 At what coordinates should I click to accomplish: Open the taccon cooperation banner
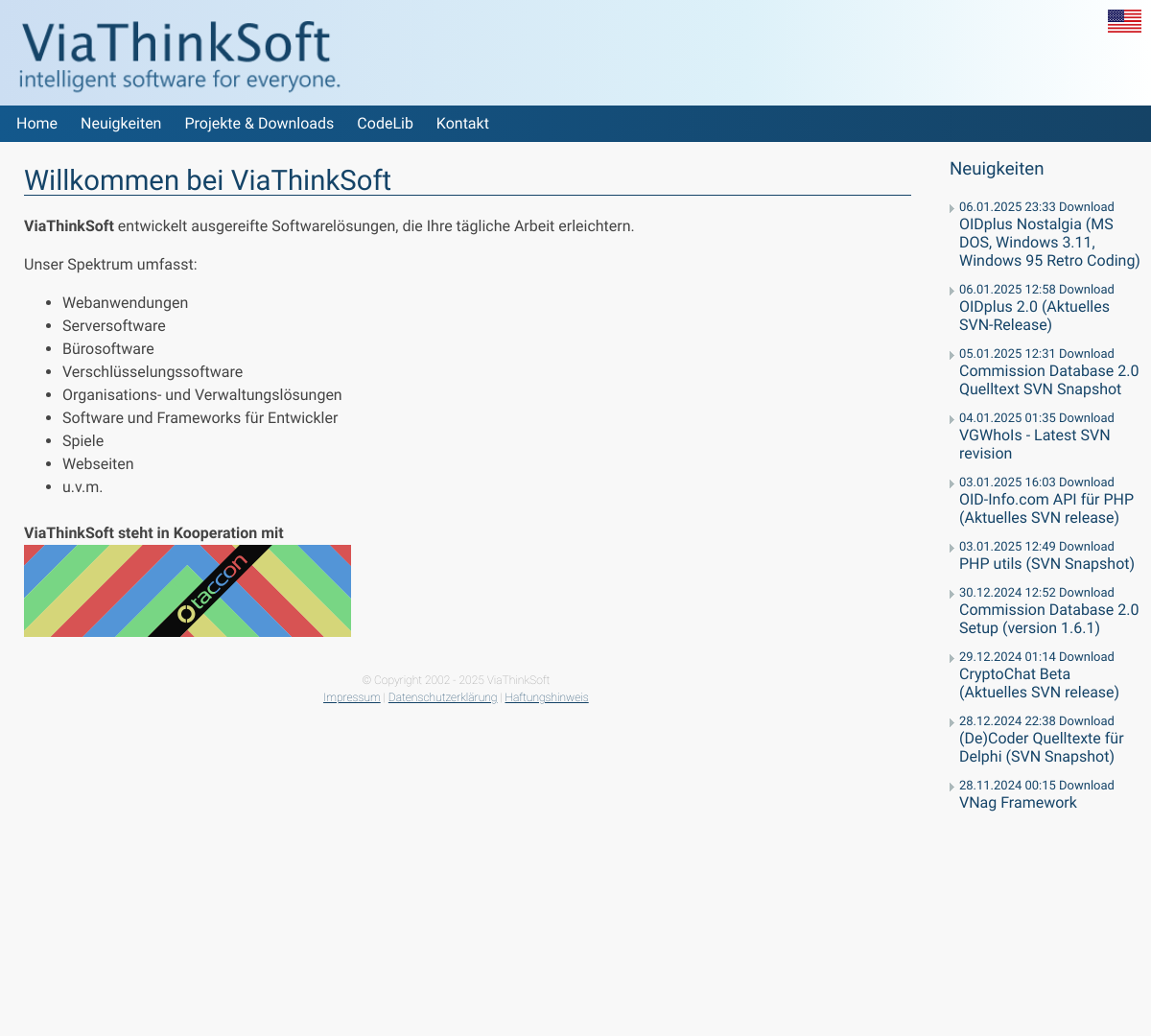[x=187, y=591]
